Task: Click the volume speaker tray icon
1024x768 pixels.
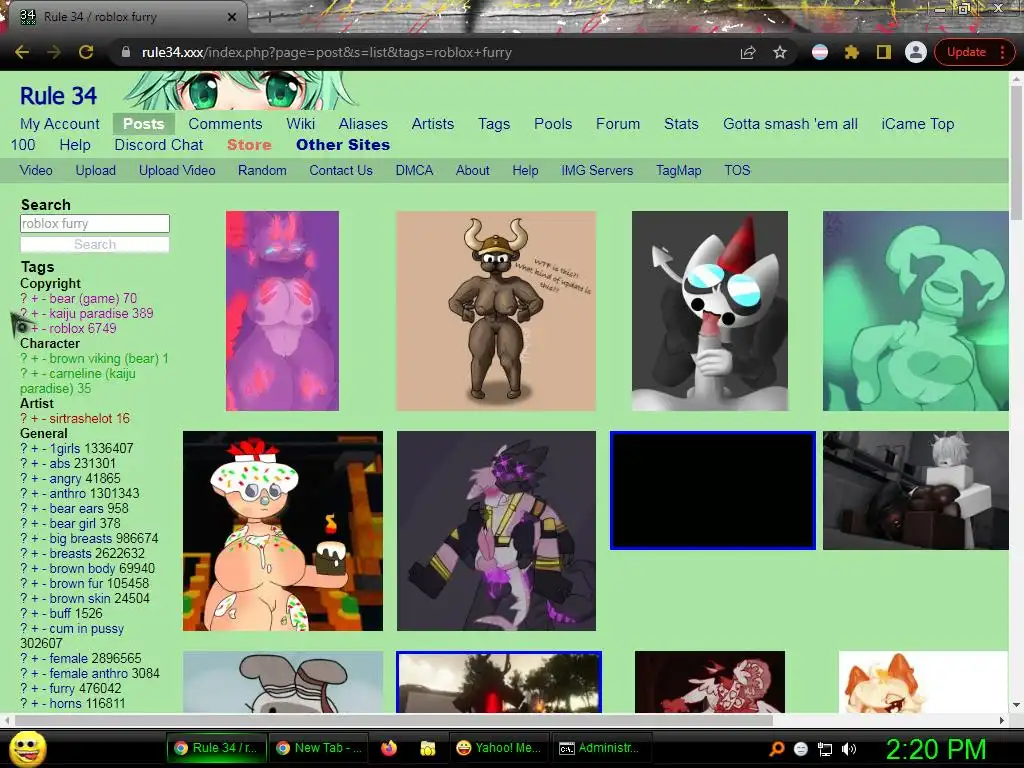Action: click(849, 749)
